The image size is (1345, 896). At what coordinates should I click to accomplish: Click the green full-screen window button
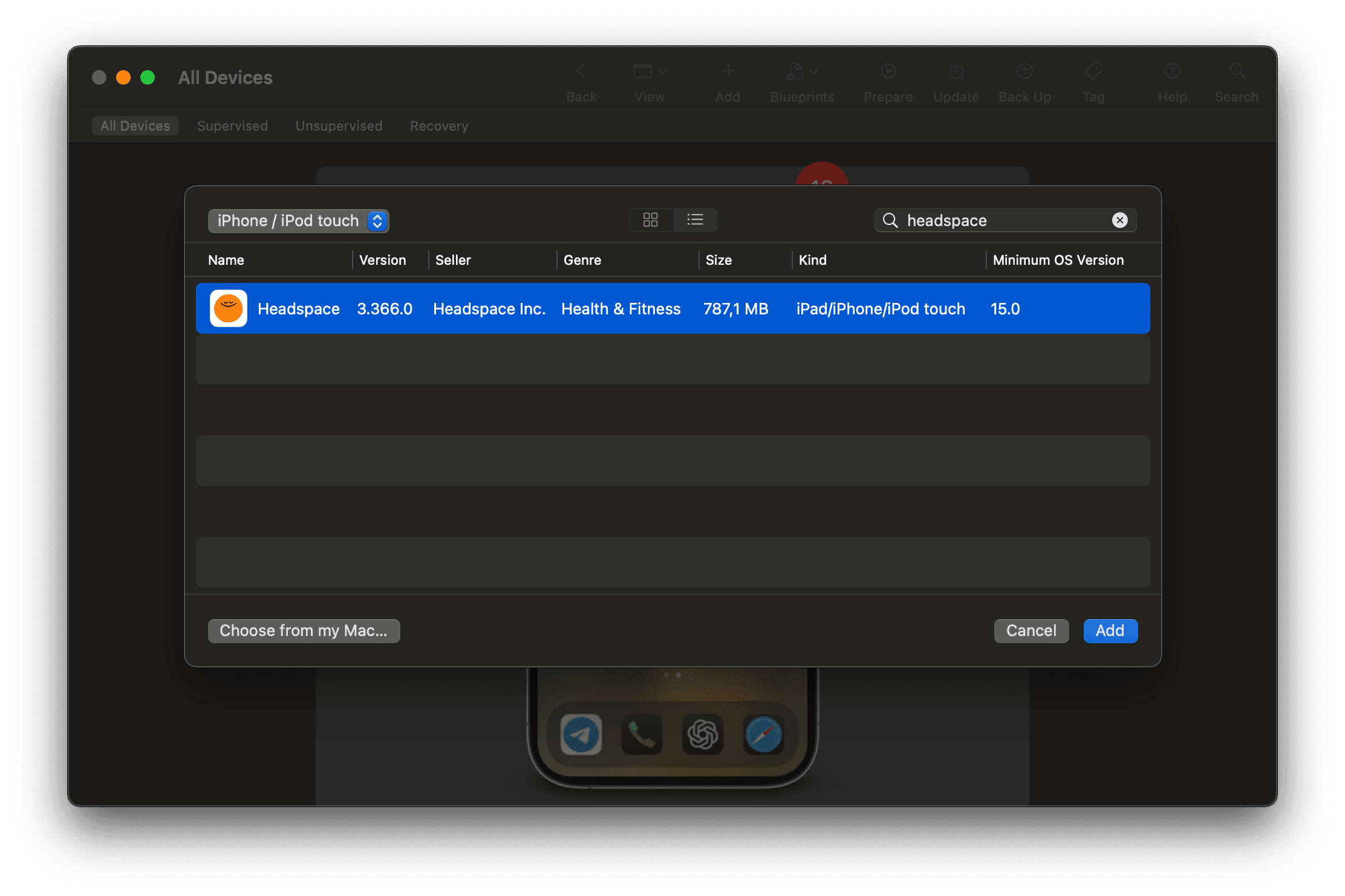tap(148, 77)
